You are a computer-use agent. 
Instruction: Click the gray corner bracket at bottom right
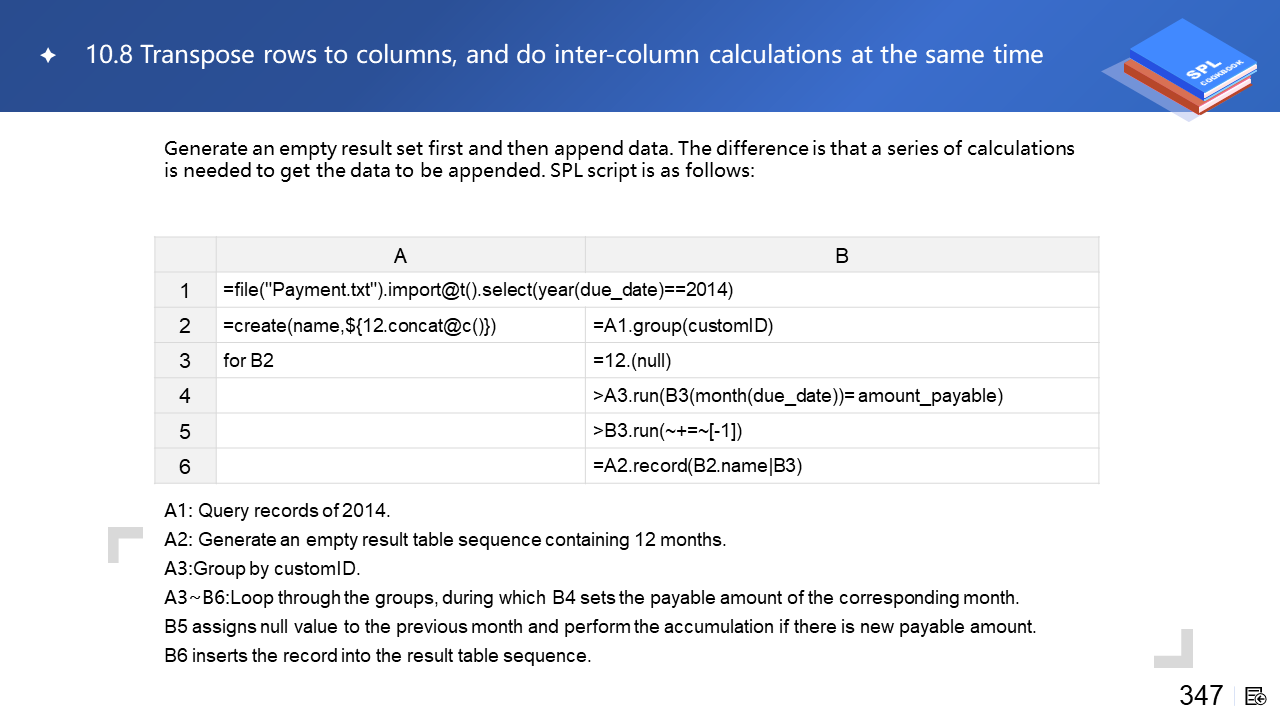coord(1175,648)
